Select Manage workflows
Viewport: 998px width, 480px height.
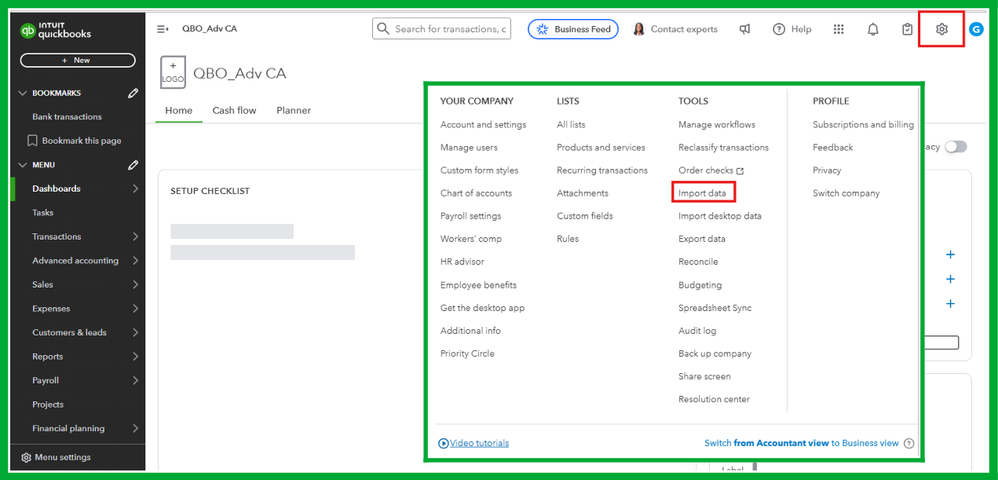(x=717, y=125)
